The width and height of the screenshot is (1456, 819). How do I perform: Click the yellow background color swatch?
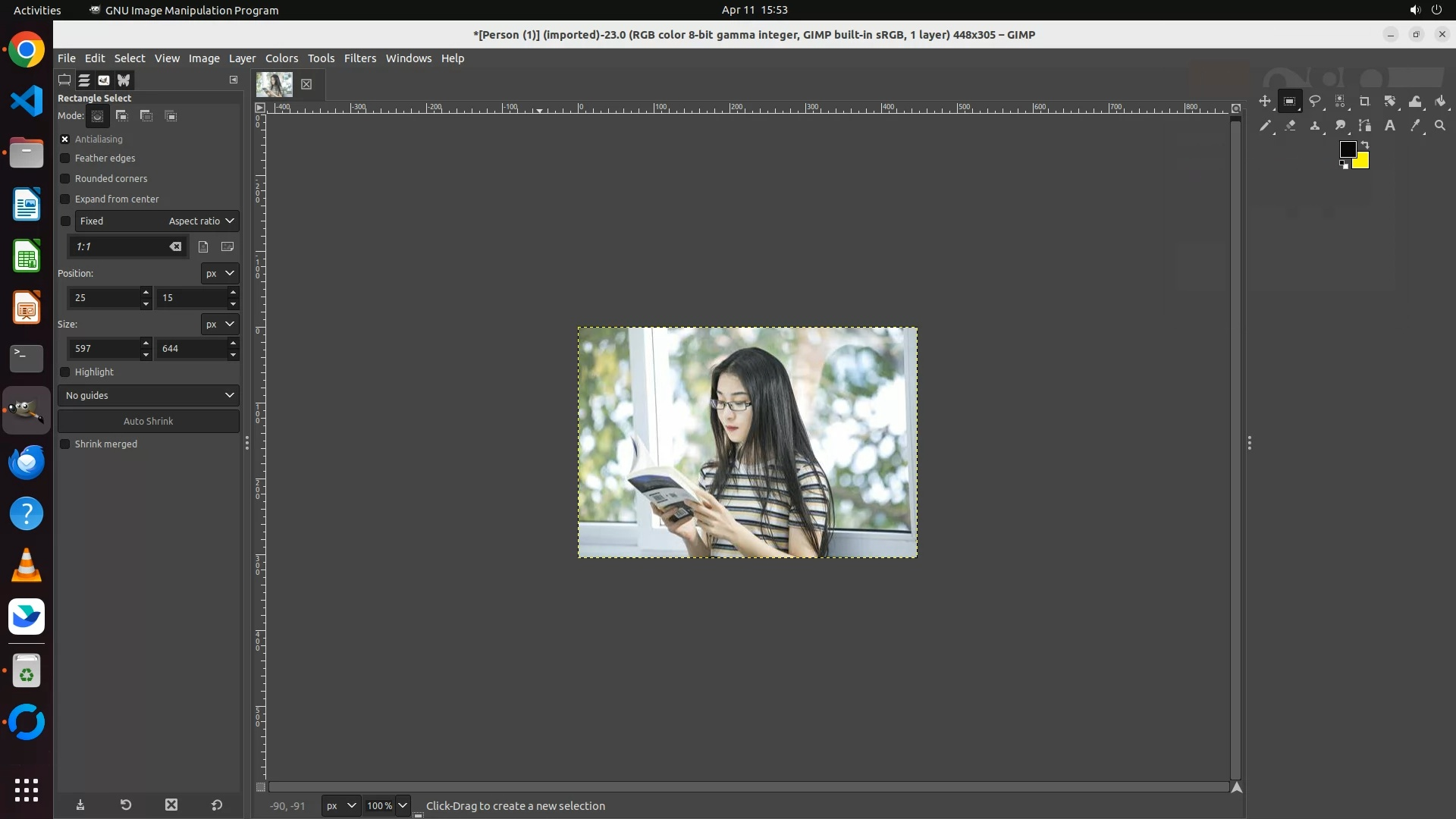click(x=1363, y=162)
